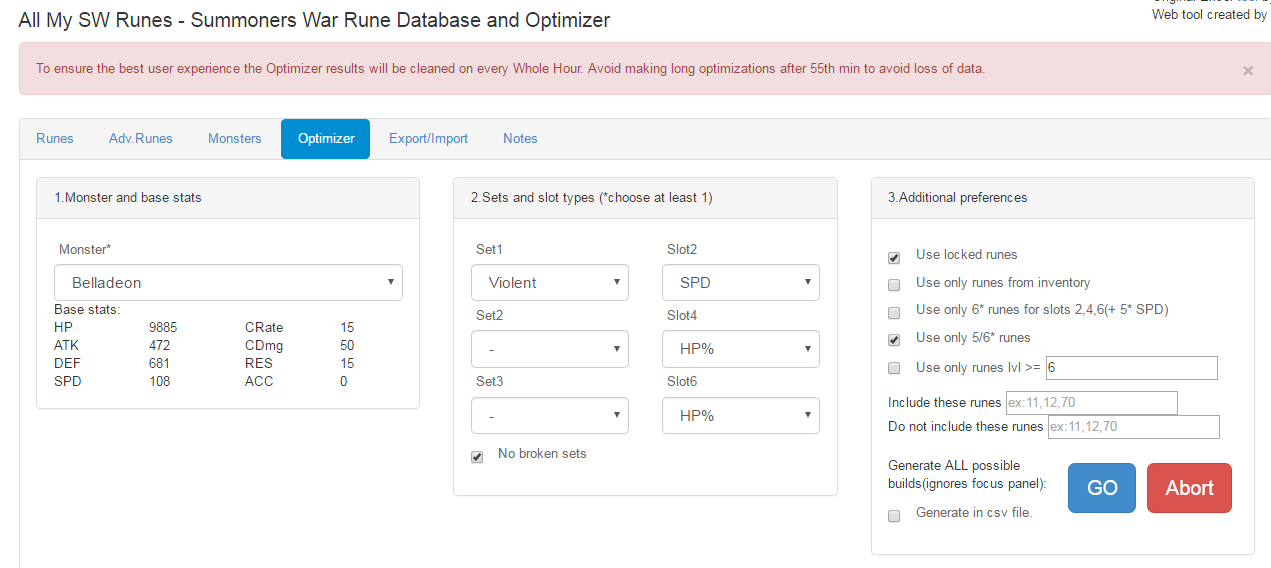
Task: Click the 3.Additional preferences heading
Action: [x=958, y=198]
